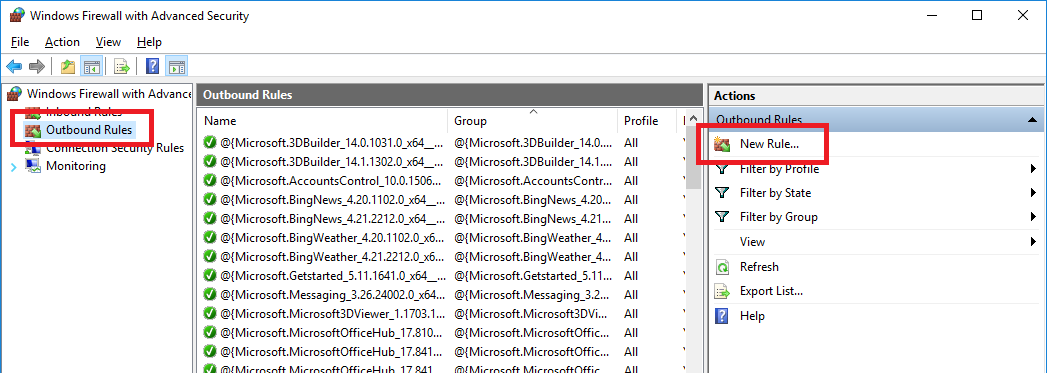Click Refresh in Actions pane
1047x373 pixels.
759,267
